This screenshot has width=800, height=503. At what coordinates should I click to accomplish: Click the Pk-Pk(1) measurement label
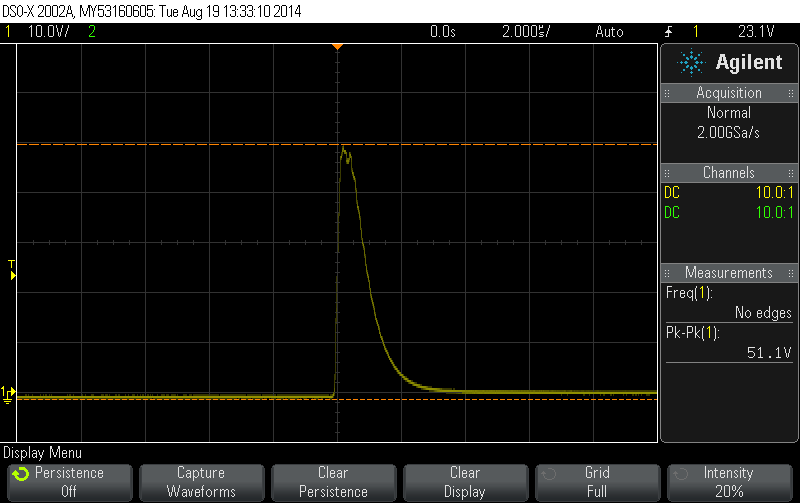692,333
